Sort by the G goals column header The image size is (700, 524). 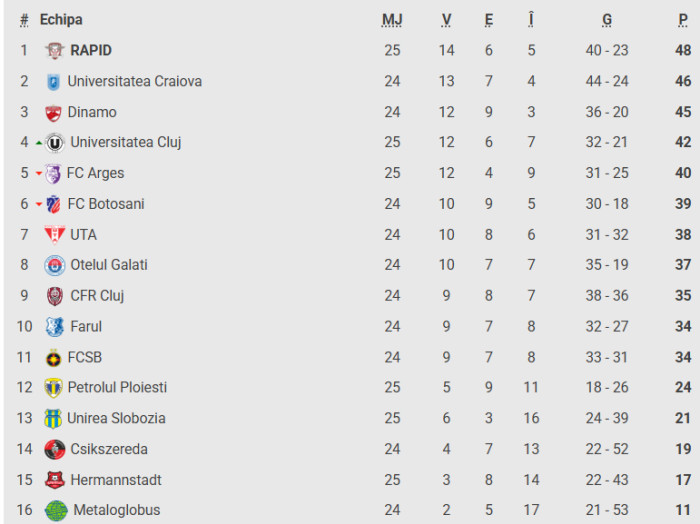(x=607, y=20)
